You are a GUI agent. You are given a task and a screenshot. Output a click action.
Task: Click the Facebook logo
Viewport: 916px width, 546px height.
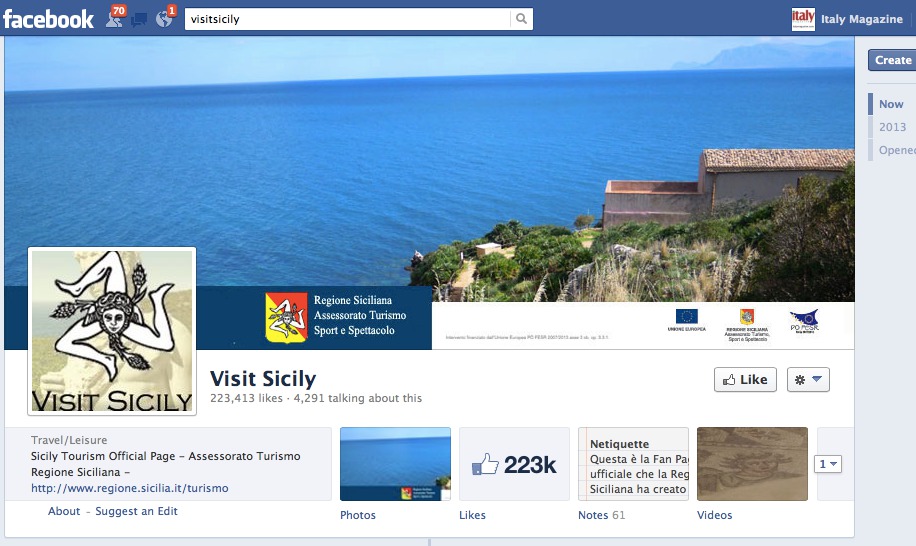[x=48, y=19]
